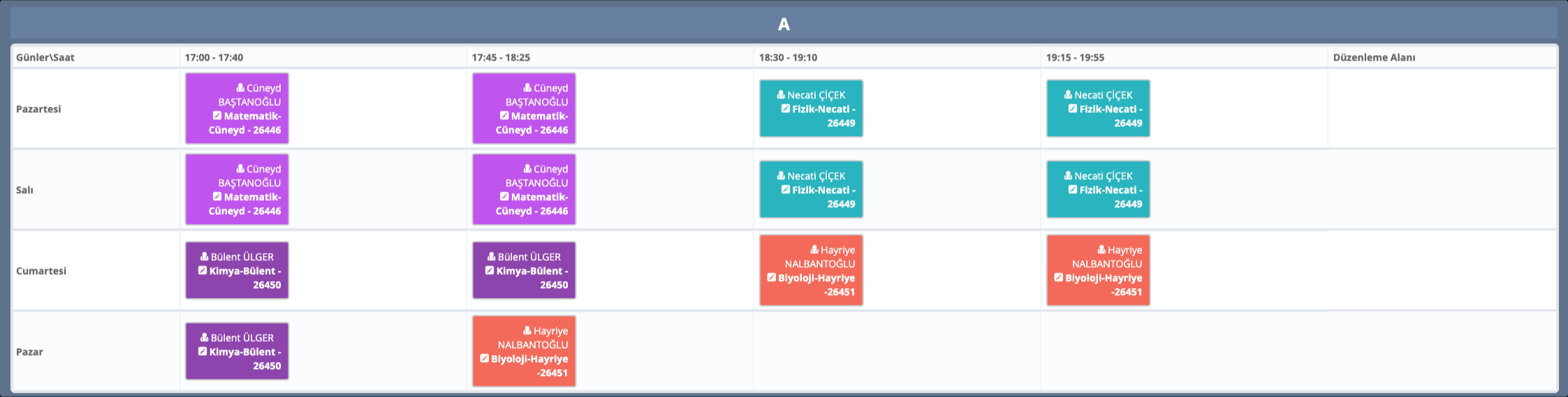Click the Pazar day row label
The height and width of the screenshot is (397, 1568).
click(x=29, y=352)
